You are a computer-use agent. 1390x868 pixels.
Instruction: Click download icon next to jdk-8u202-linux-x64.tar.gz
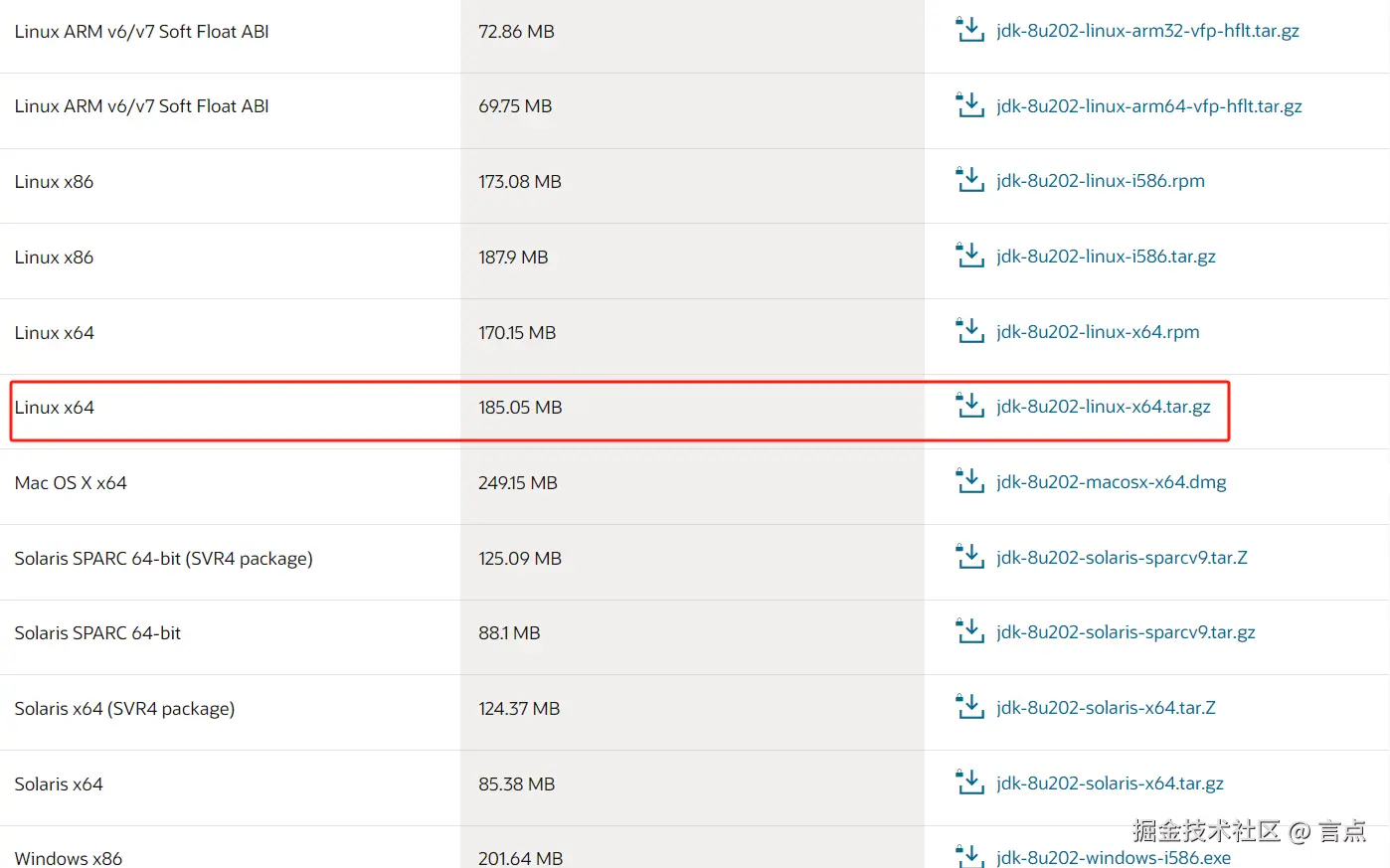point(969,406)
